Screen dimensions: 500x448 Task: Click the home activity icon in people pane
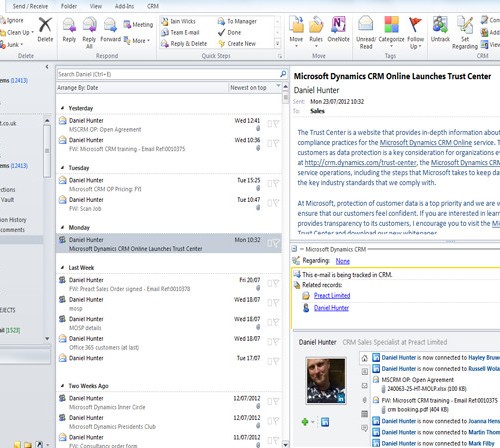coord(365,358)
